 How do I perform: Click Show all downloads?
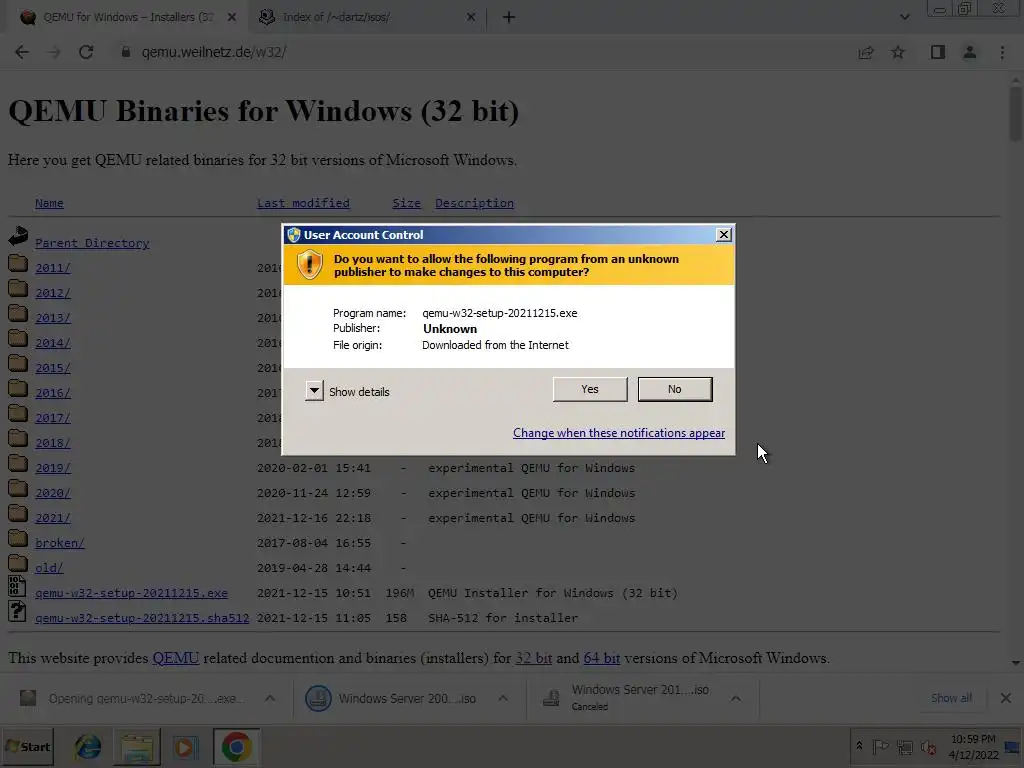pos(952,698)
